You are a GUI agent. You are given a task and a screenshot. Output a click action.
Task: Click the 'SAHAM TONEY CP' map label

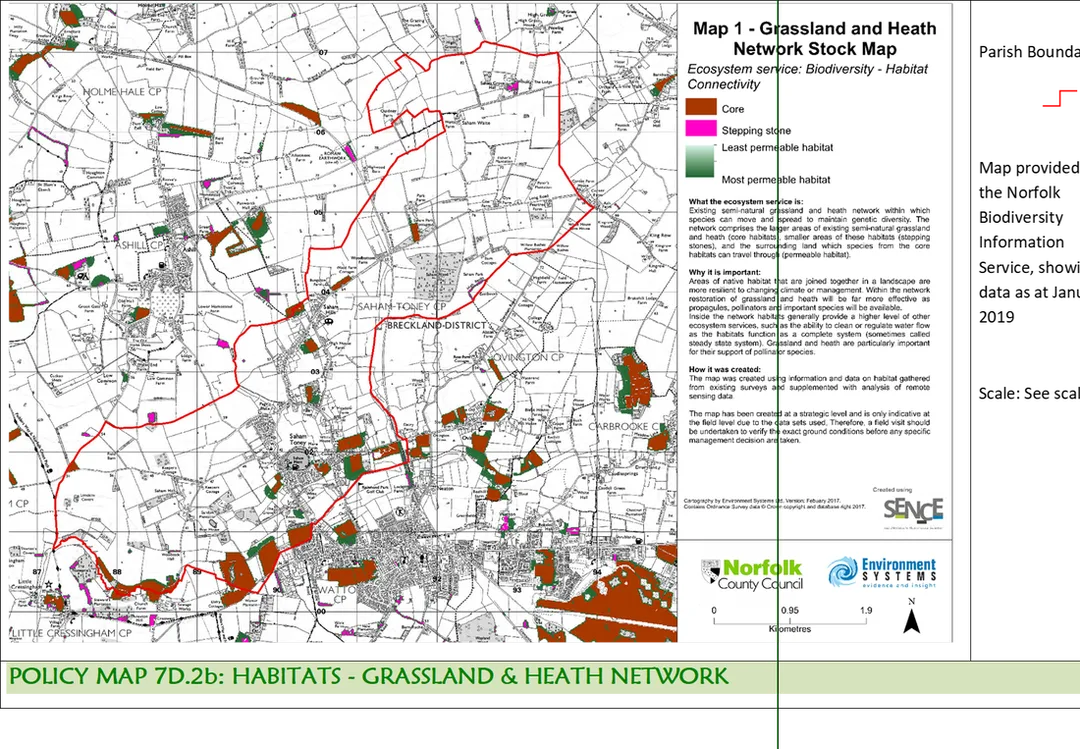pyautogui.click(x=402, y=306)
